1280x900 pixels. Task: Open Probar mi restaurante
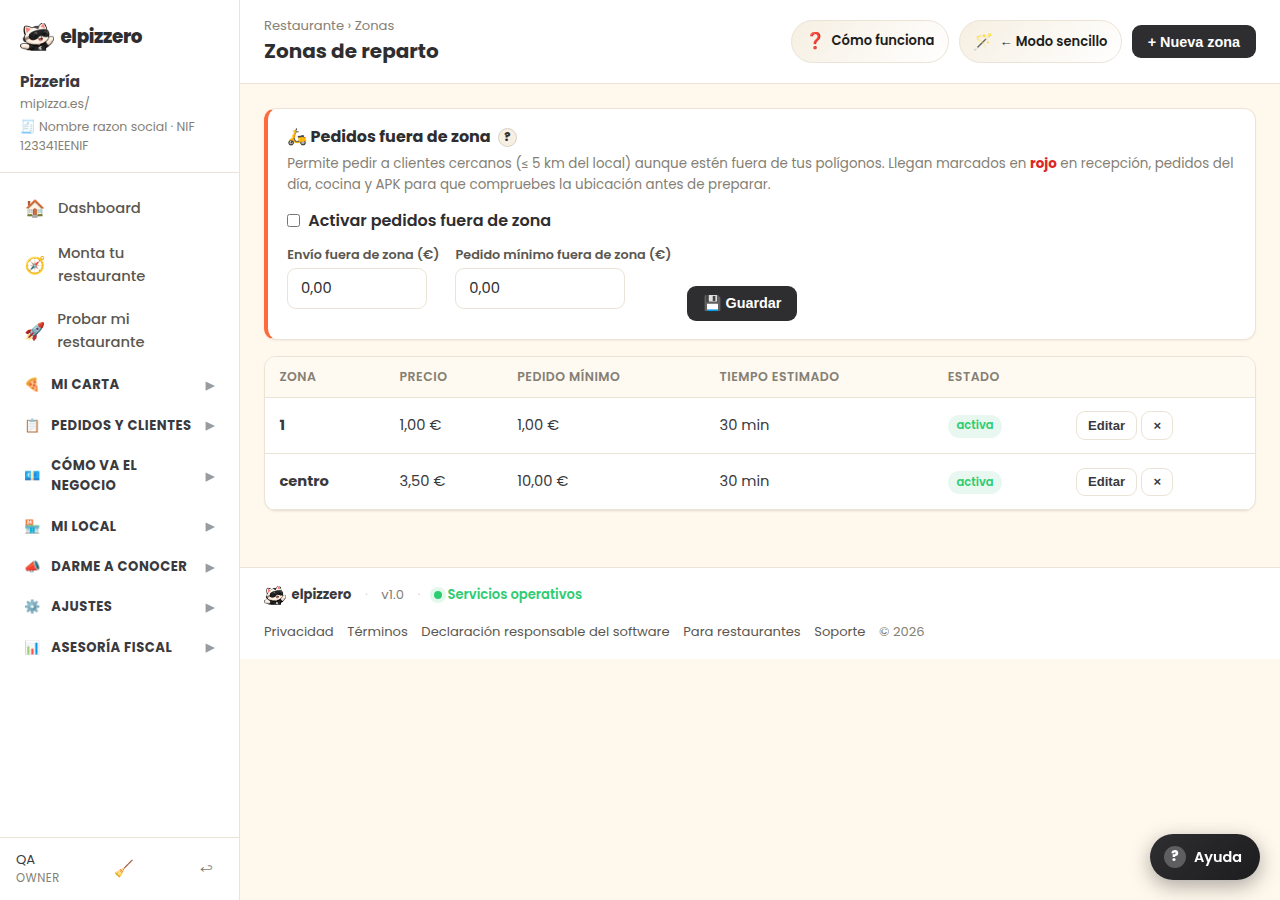point(119,331)
